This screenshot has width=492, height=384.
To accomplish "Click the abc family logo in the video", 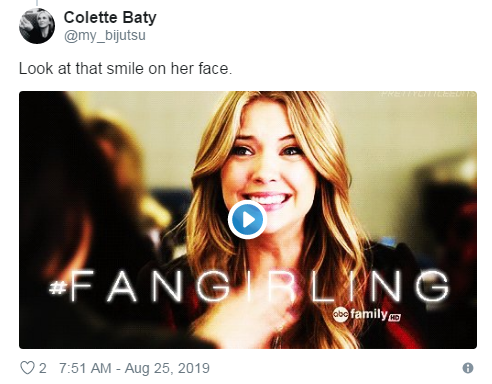I will click(360, 314).
